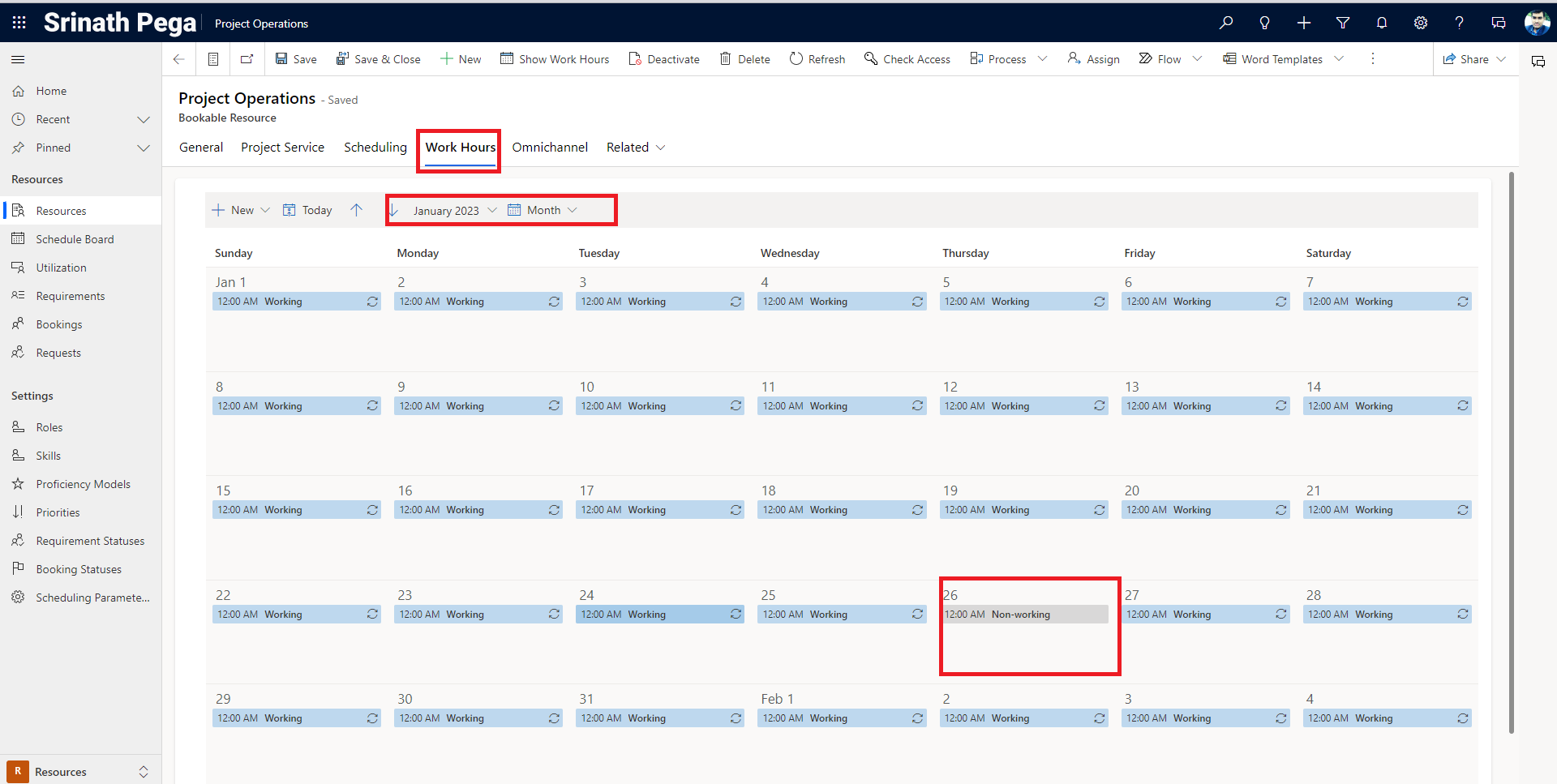1557x784 pixels.
Task: Open the Month view dropdown
Action: [543, 210]
